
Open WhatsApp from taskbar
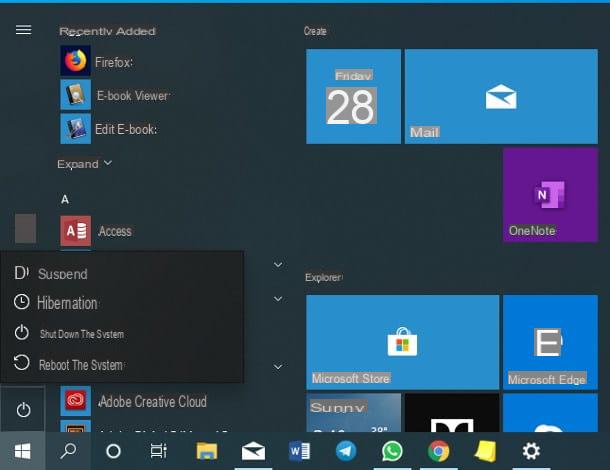pos(392,451)
